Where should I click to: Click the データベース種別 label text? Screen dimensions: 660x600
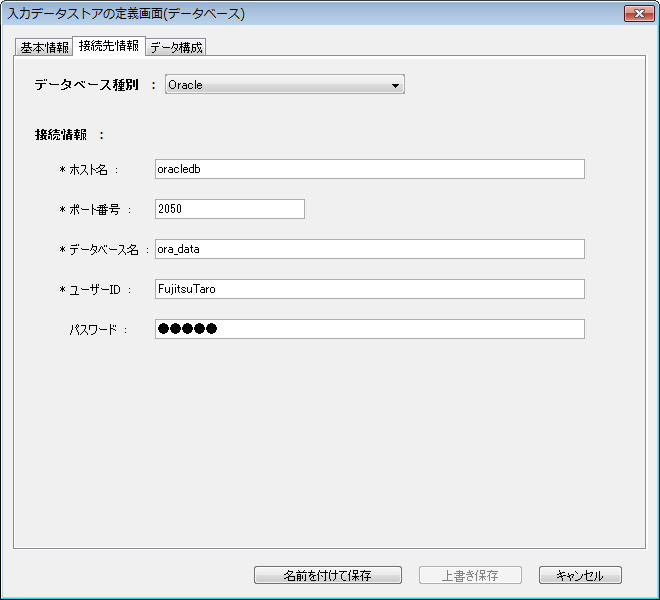coord(86,85)
